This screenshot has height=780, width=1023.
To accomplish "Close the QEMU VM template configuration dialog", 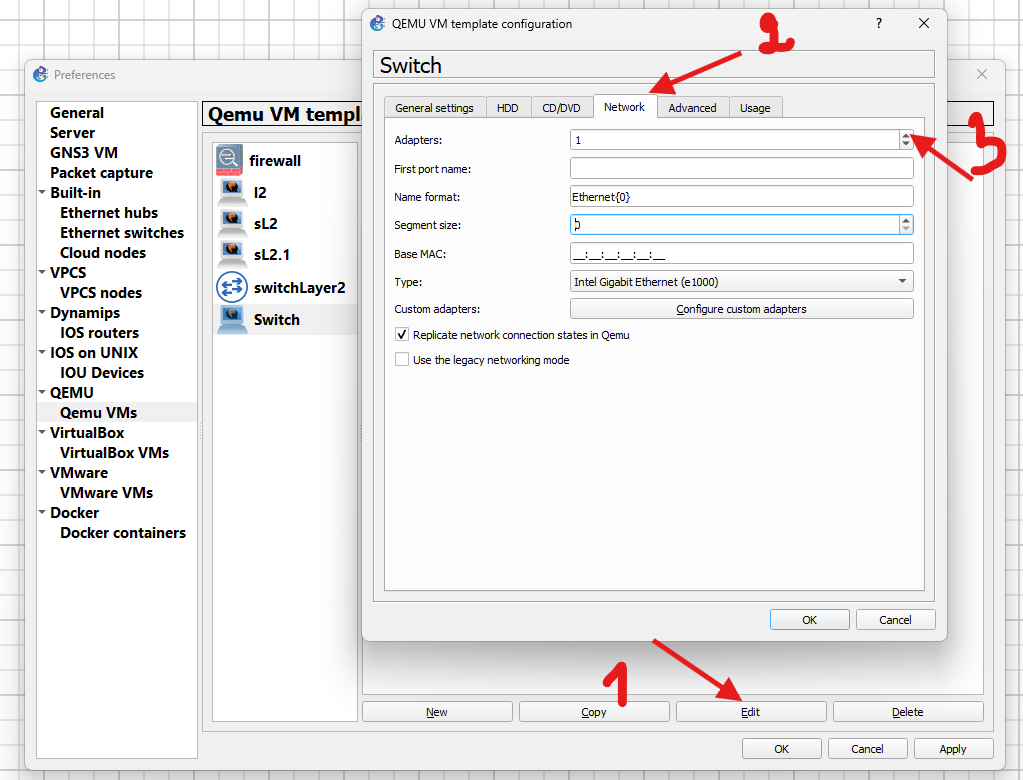I will point(924,23).
